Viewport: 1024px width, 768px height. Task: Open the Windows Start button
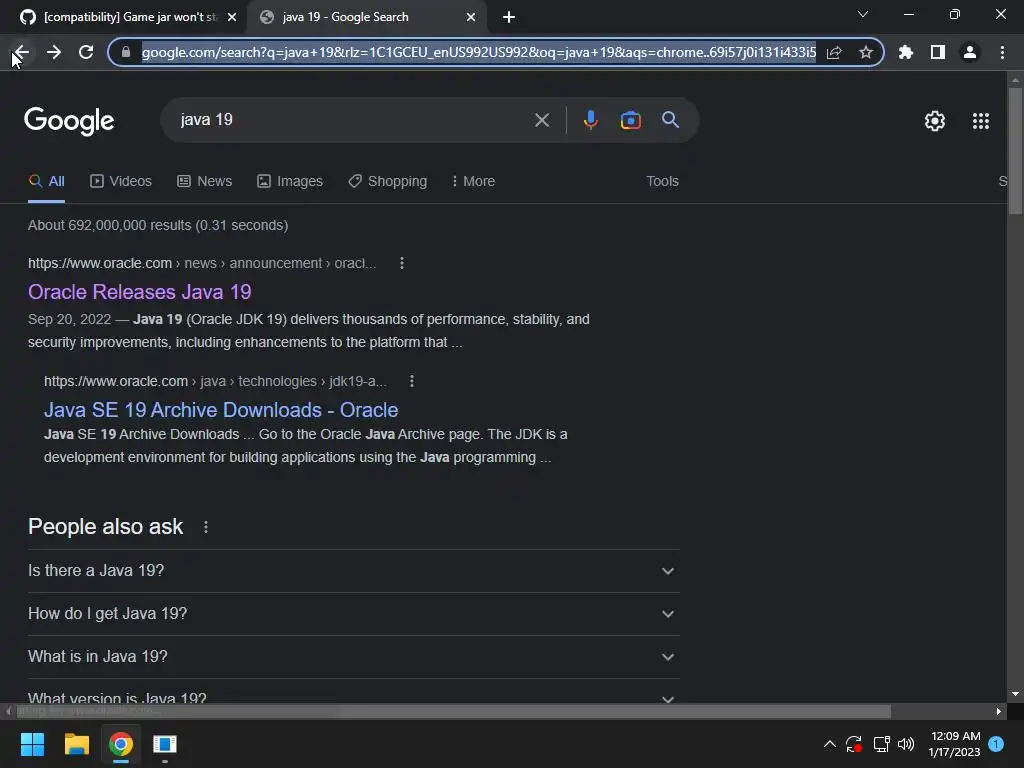pyautogui.click(x=32, y=744)
